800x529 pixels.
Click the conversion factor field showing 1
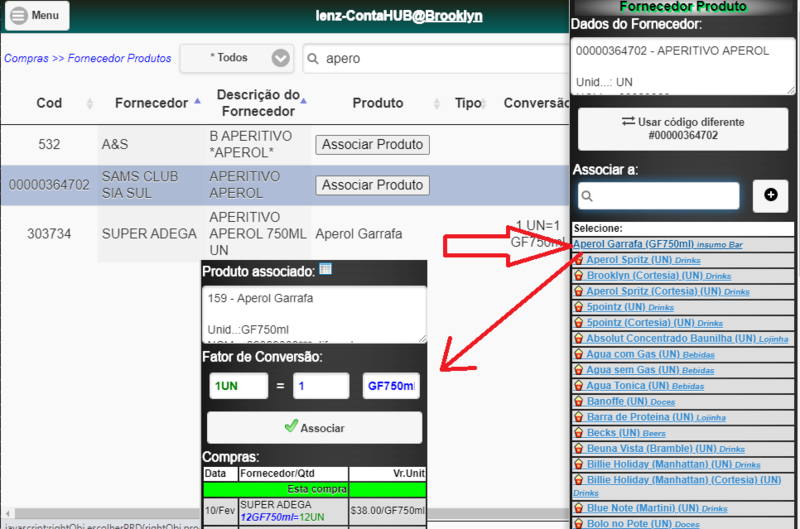[x=321, y=386]
